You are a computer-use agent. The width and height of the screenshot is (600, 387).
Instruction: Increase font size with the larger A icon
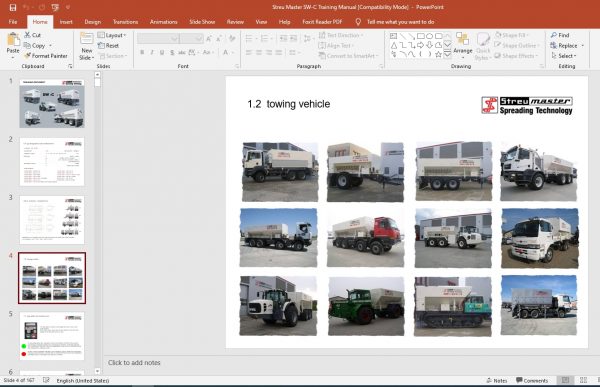[x=209, y=38]
